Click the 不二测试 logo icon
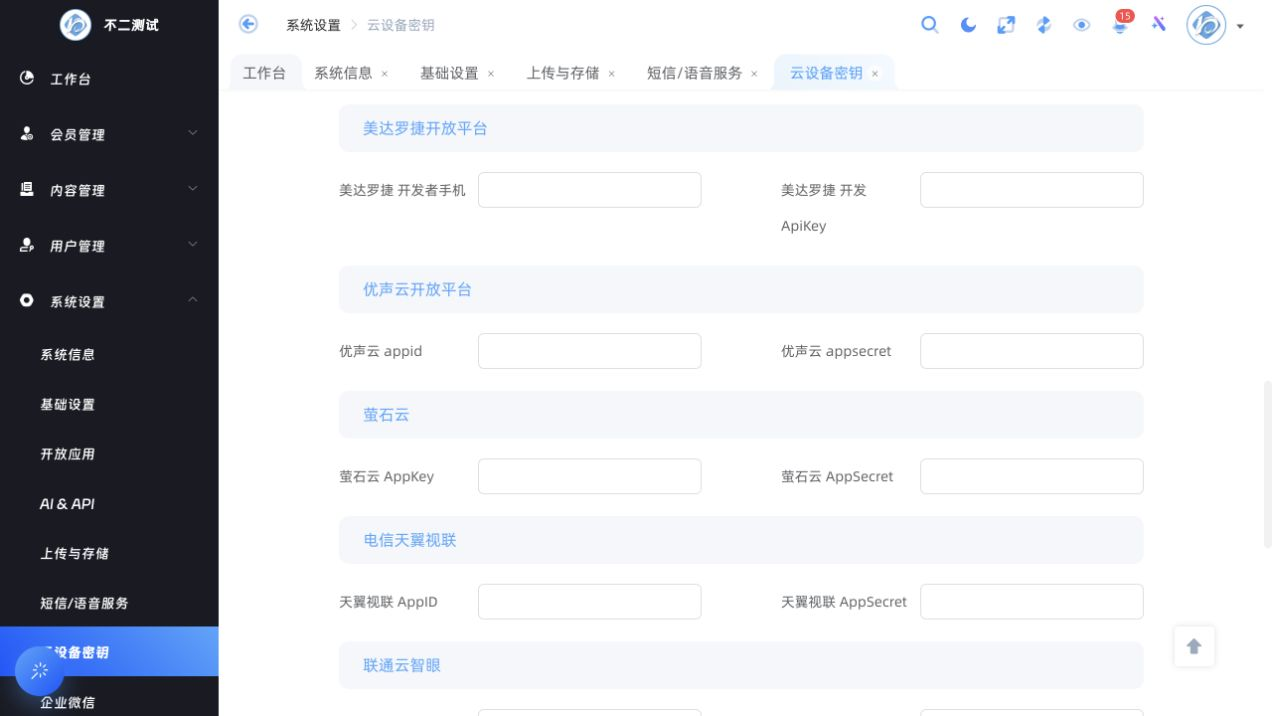 click(x=75, y=25)
